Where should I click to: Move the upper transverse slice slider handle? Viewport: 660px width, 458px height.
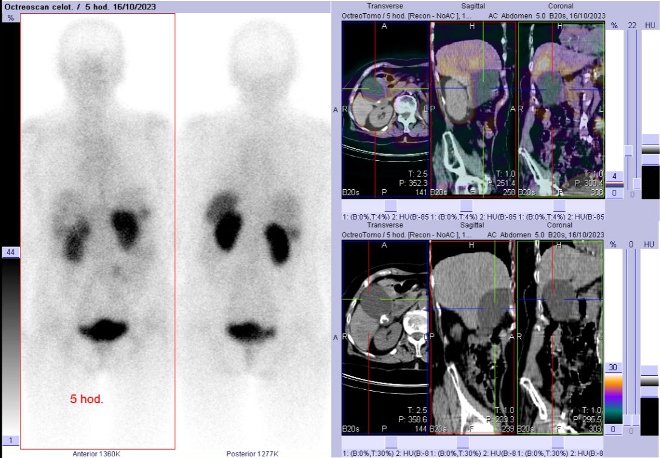pyautogui.click(x=391, y=206)
